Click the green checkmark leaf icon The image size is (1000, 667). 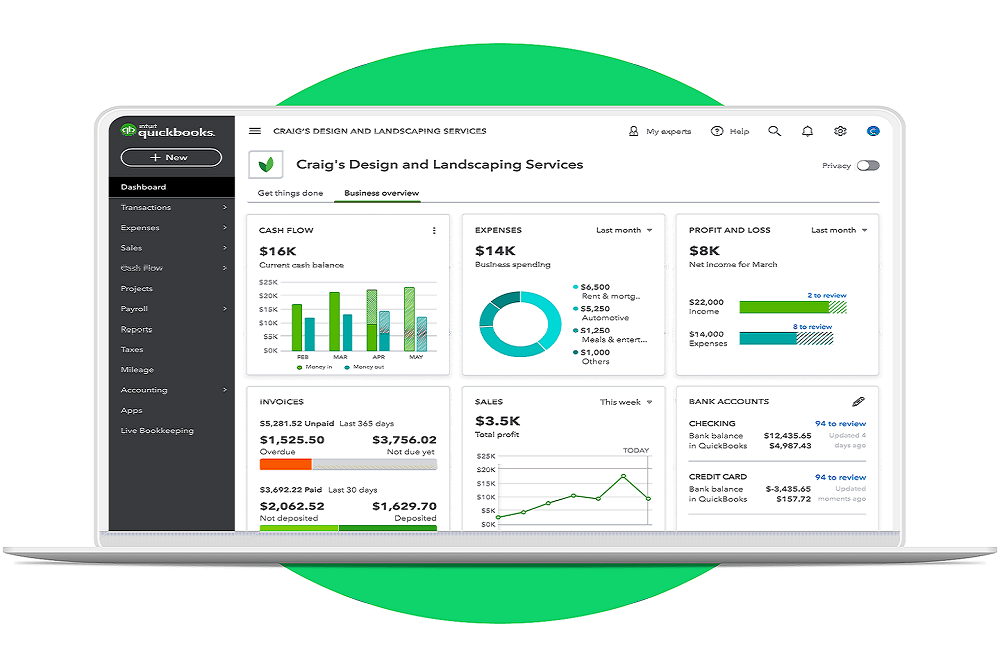click(x=268, y=164)
